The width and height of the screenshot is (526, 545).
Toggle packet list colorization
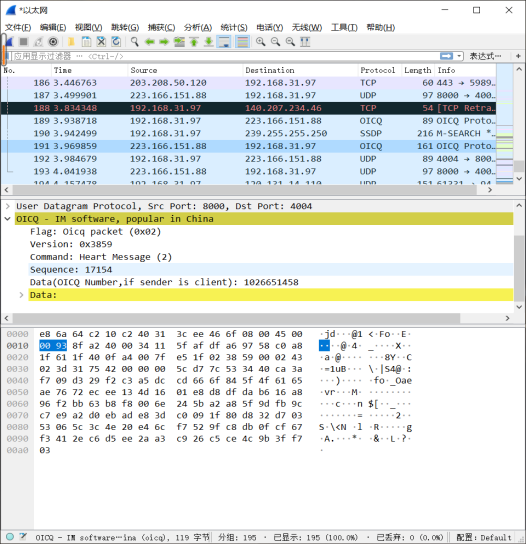coord(242,42)
